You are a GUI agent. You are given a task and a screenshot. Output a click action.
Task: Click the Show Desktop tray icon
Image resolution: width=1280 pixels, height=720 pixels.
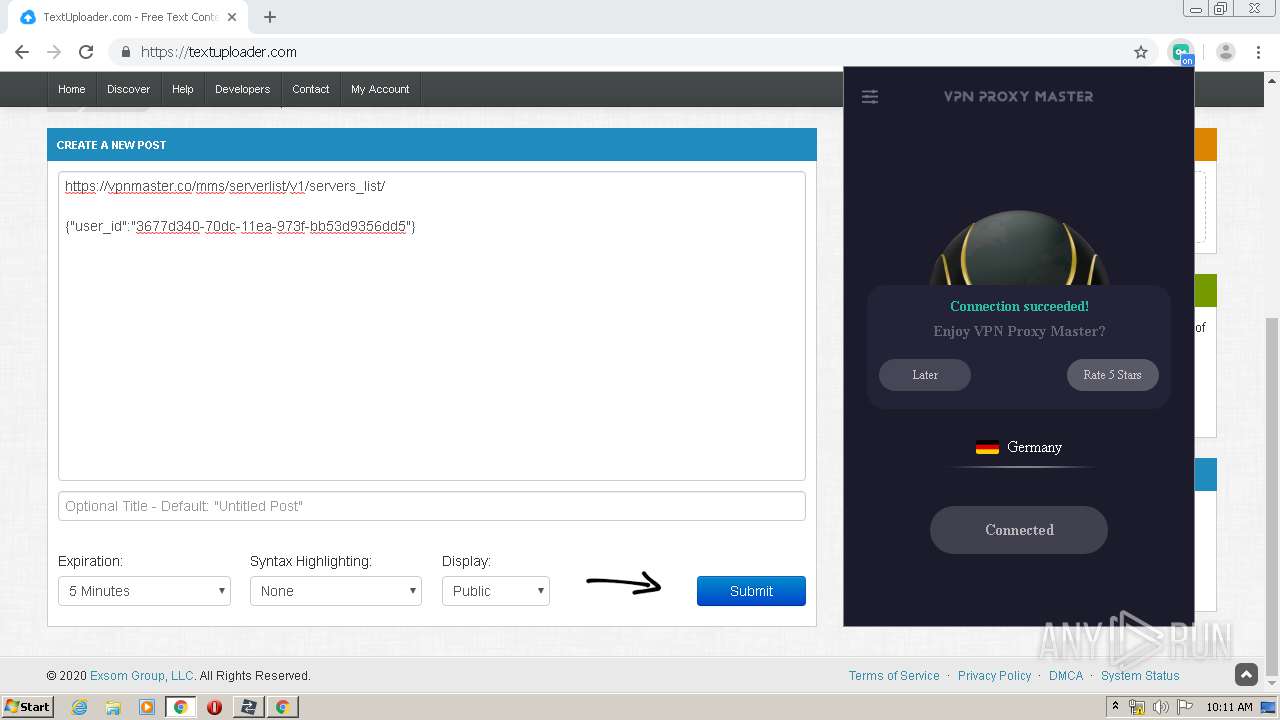point(1268,707)
